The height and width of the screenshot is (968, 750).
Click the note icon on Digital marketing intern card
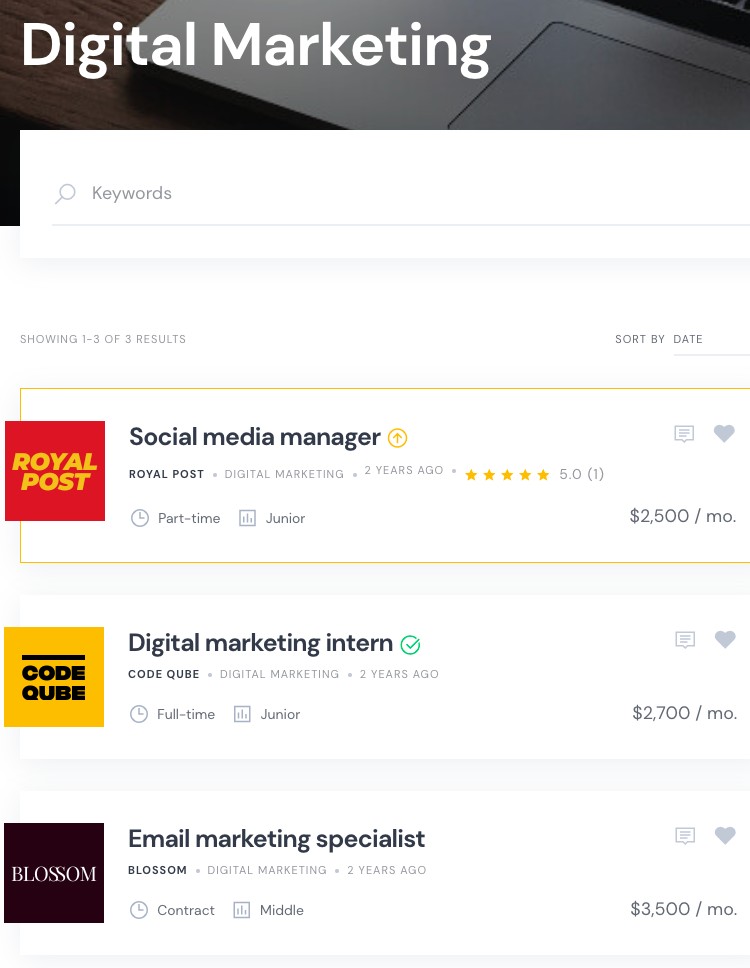coord(684,640)
